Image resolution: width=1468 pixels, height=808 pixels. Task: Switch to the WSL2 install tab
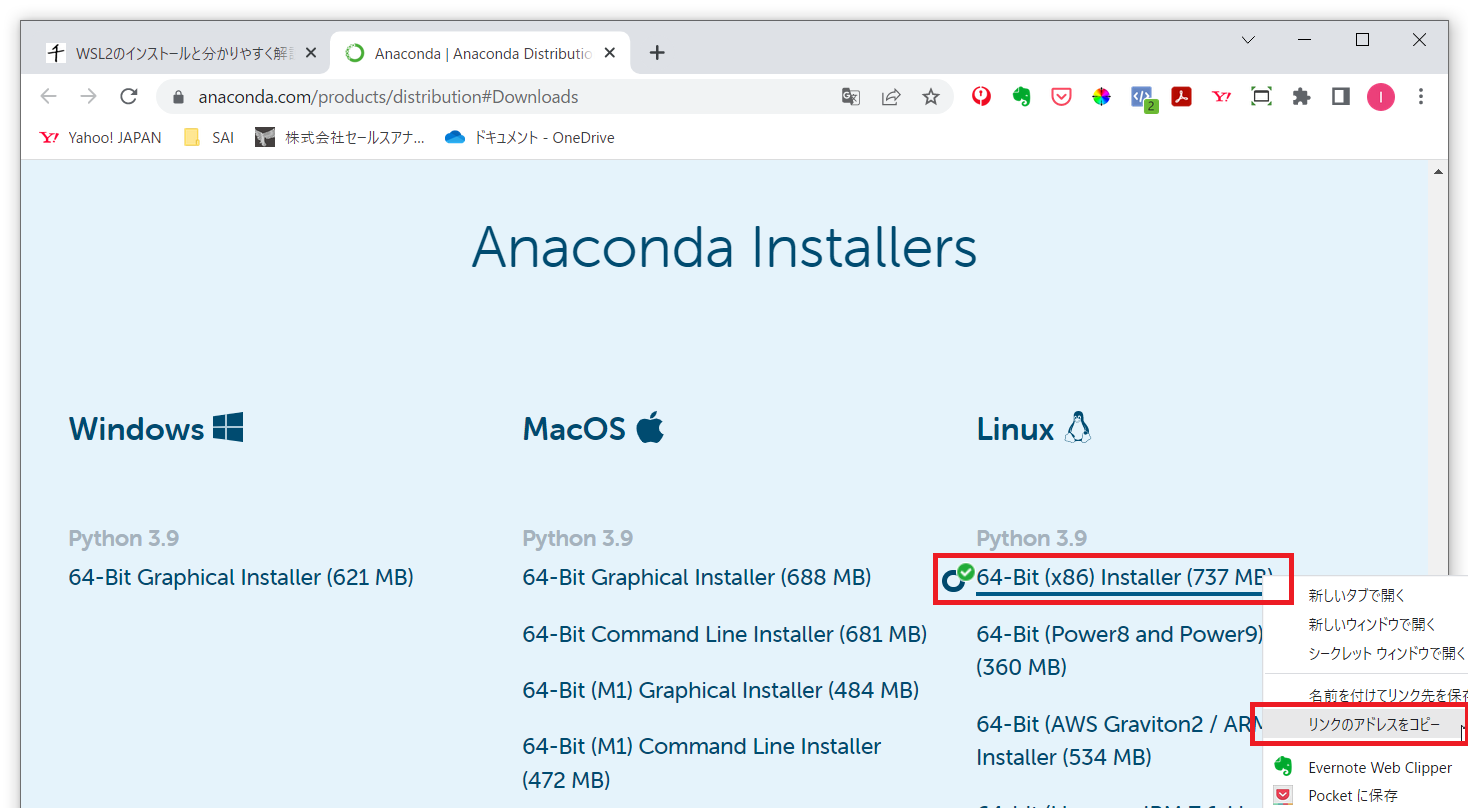tap(180, 53)
